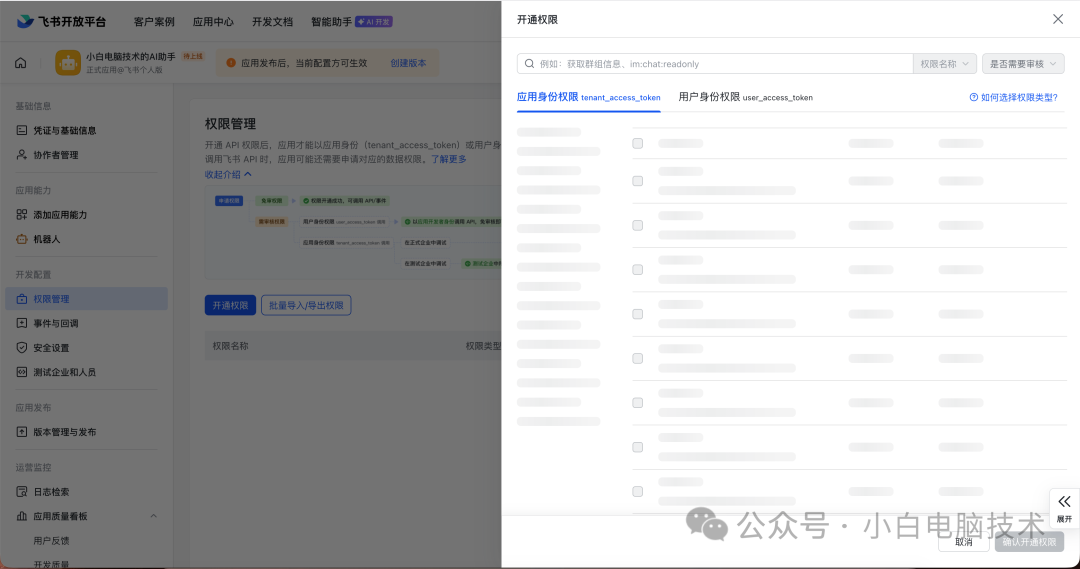Switch to 用户身份权限 user_access_token tab

[x=745, y=97]
